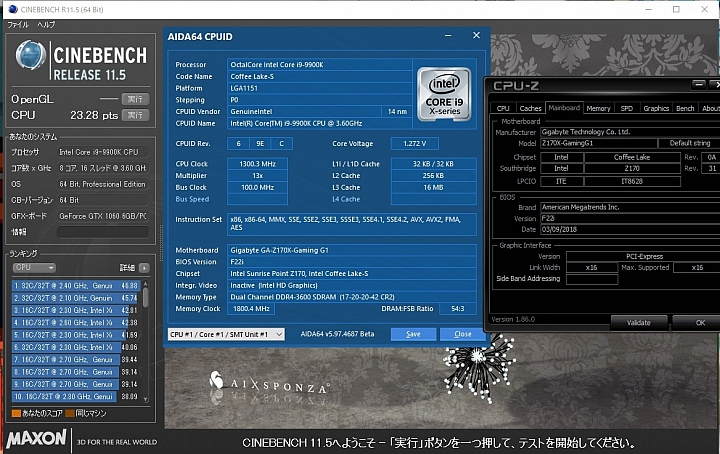Viewport: 720px width, 454px height.
Task: Click the MAXON logo
Action: click(x=36, y=439)
